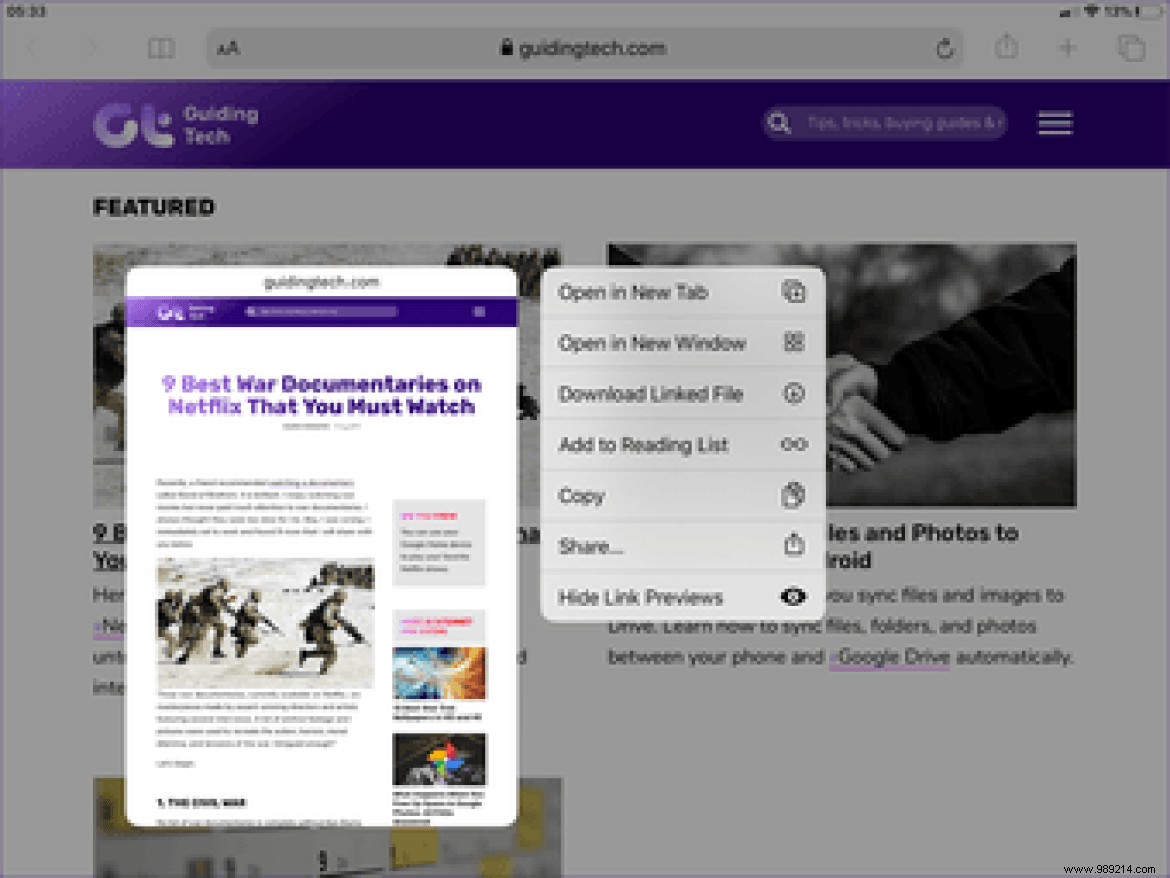Open a new tab with the plus icon
The height and width of the screenshot is (878, 1170).
[x=1068, y=47]
